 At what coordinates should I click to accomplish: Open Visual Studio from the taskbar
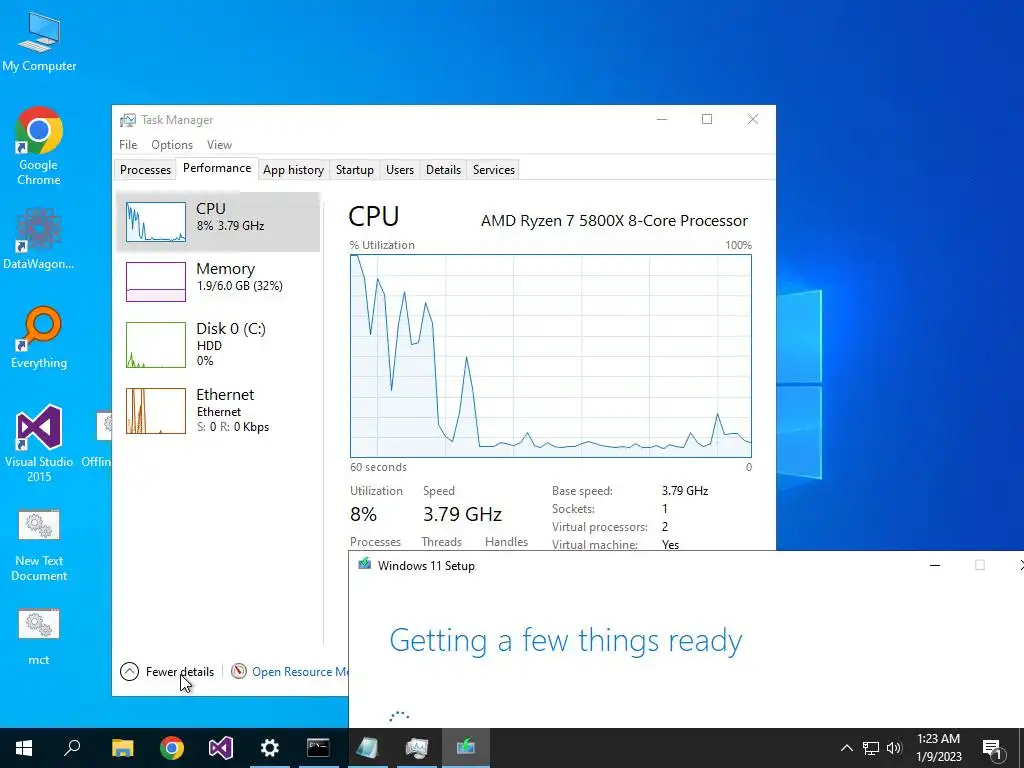(221, 748)
